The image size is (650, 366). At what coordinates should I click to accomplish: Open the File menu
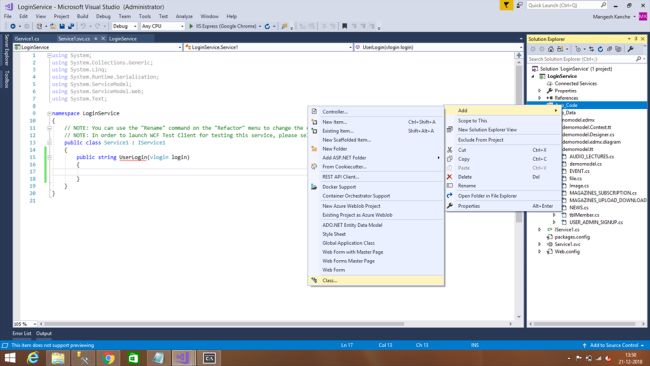pos(8,16)
